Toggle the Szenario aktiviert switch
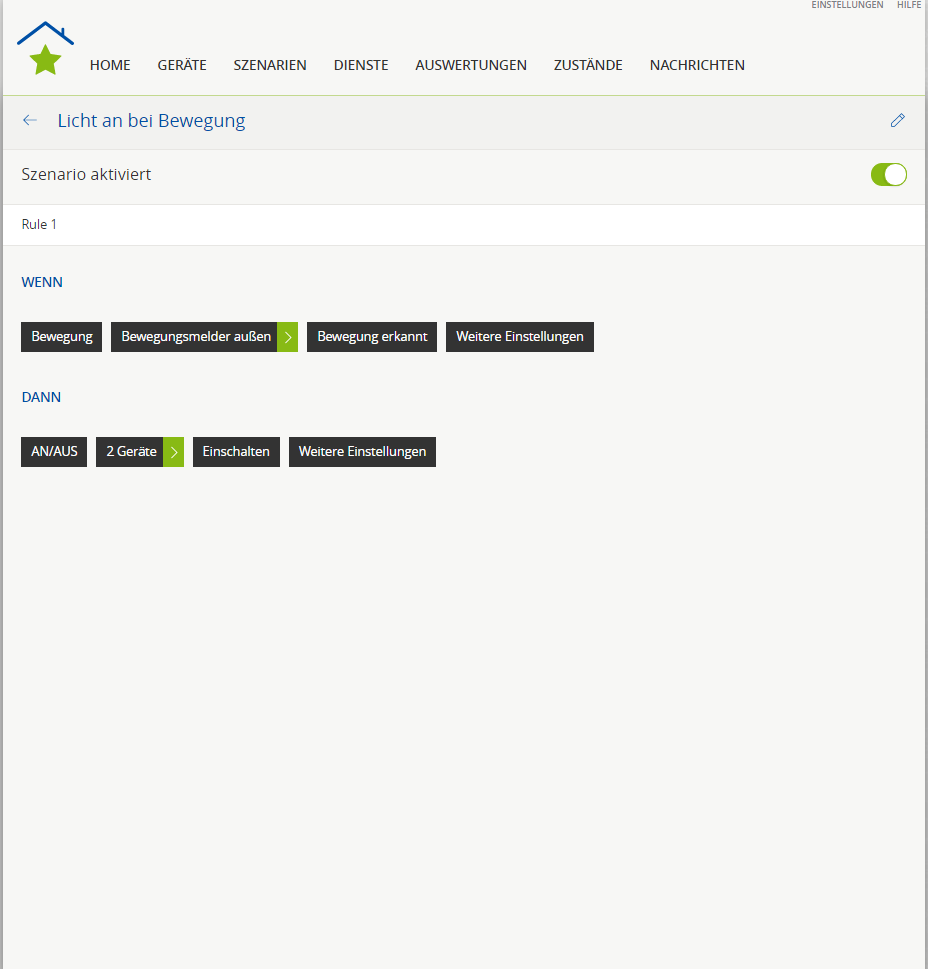Image resolution: width=928 pixels, height=969 pixels. point(888,175)
